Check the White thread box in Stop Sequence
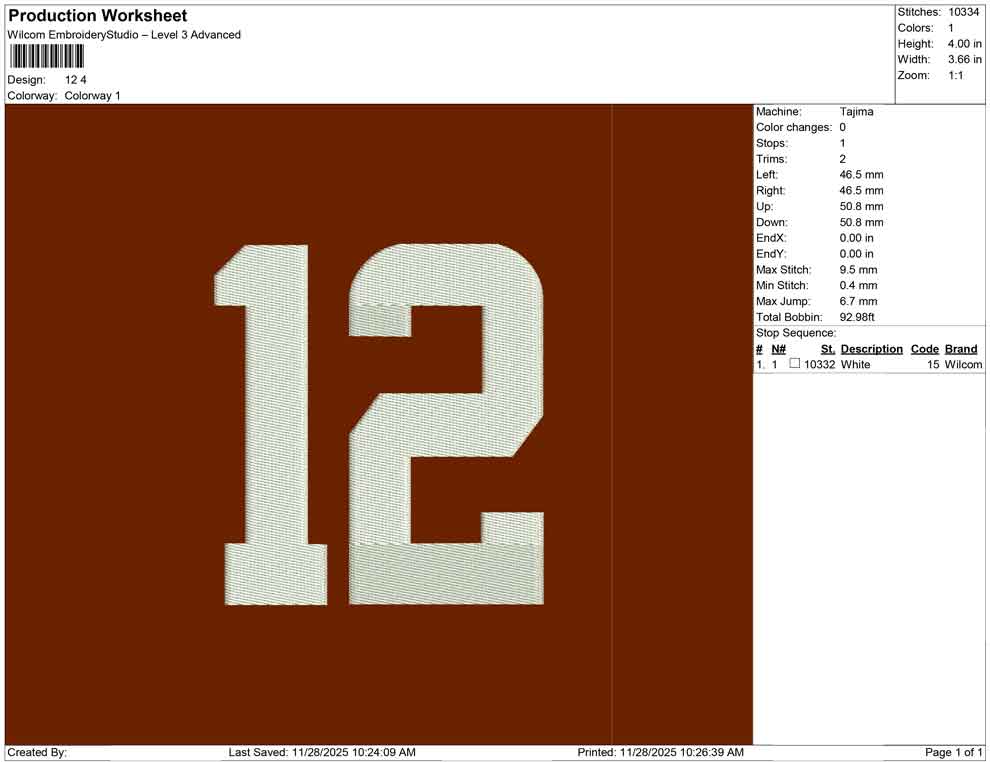 [796, 365]
